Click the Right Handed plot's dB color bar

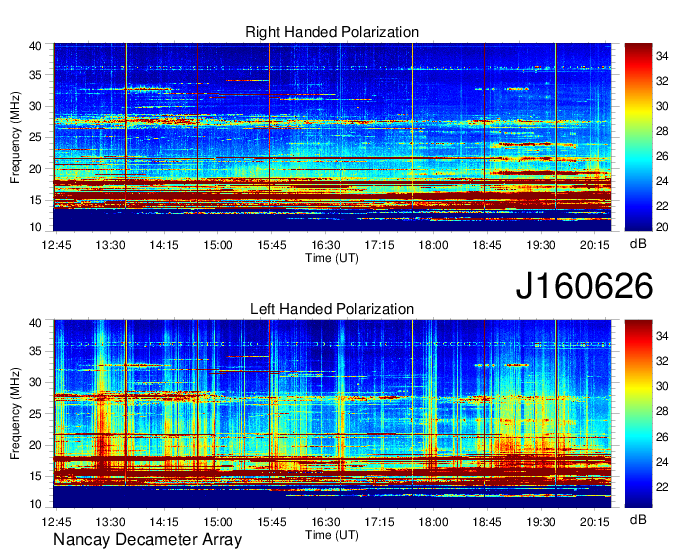(x=638, y=137)
